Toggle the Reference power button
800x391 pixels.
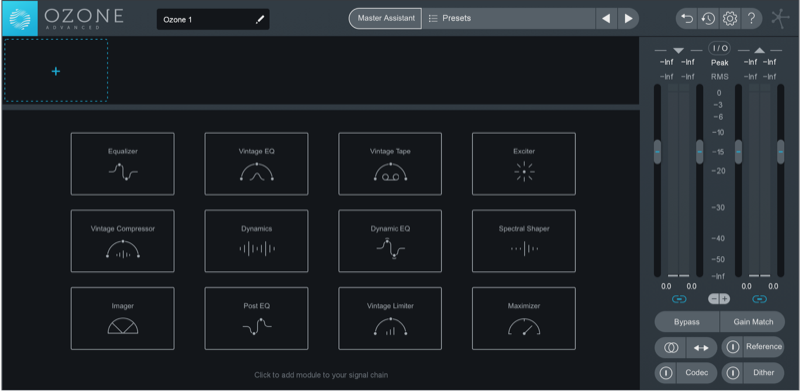(x=733, y=347)
